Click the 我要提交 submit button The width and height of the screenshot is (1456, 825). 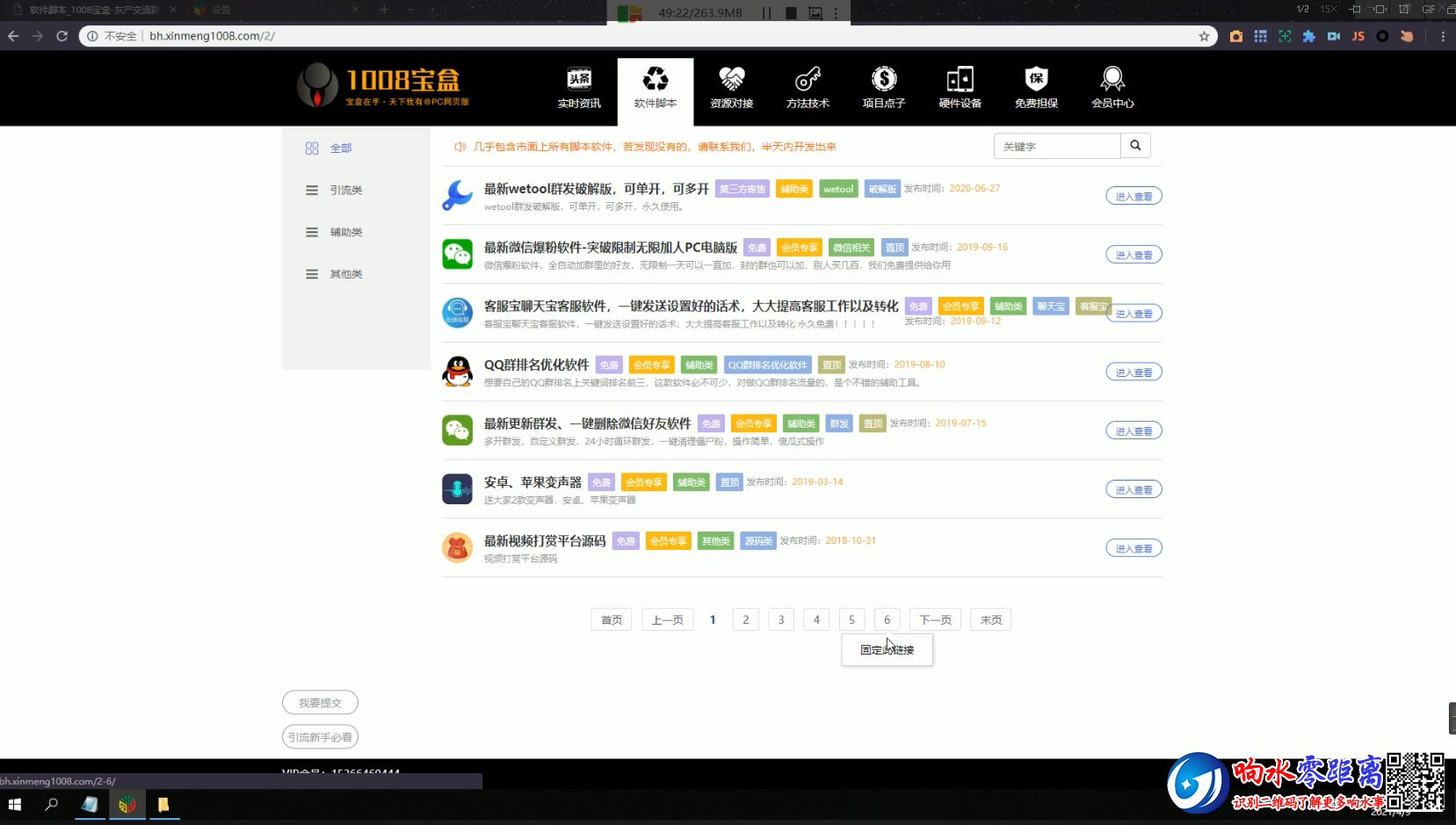(320, 703)
